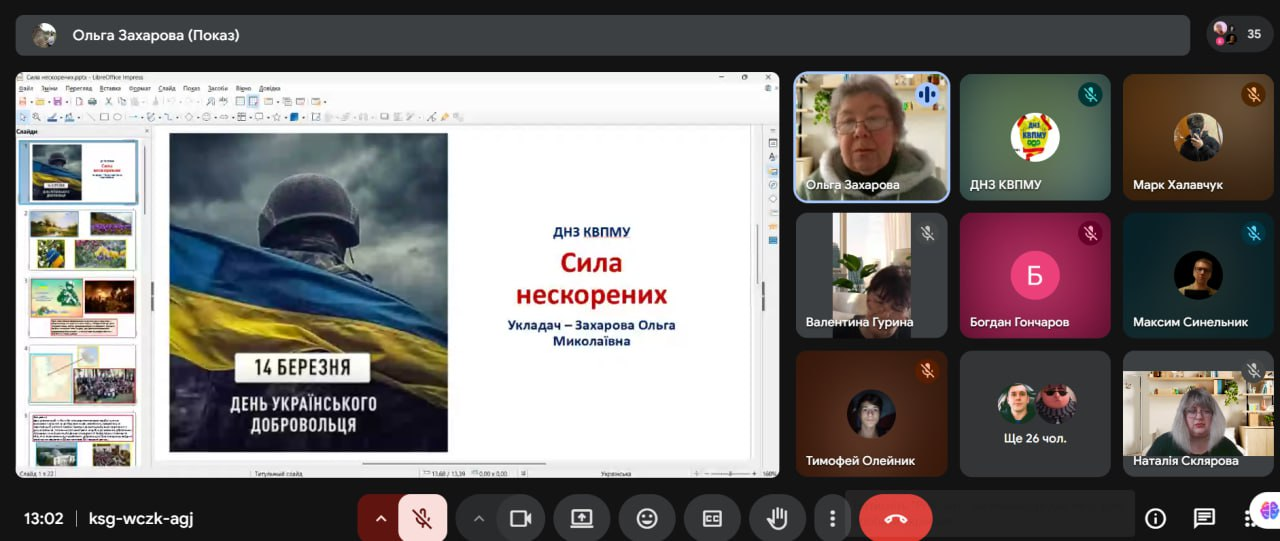Click the 'Ще 26 чол.' participants tile
Screen dimensions: 1280x541
pos(1034,413)
